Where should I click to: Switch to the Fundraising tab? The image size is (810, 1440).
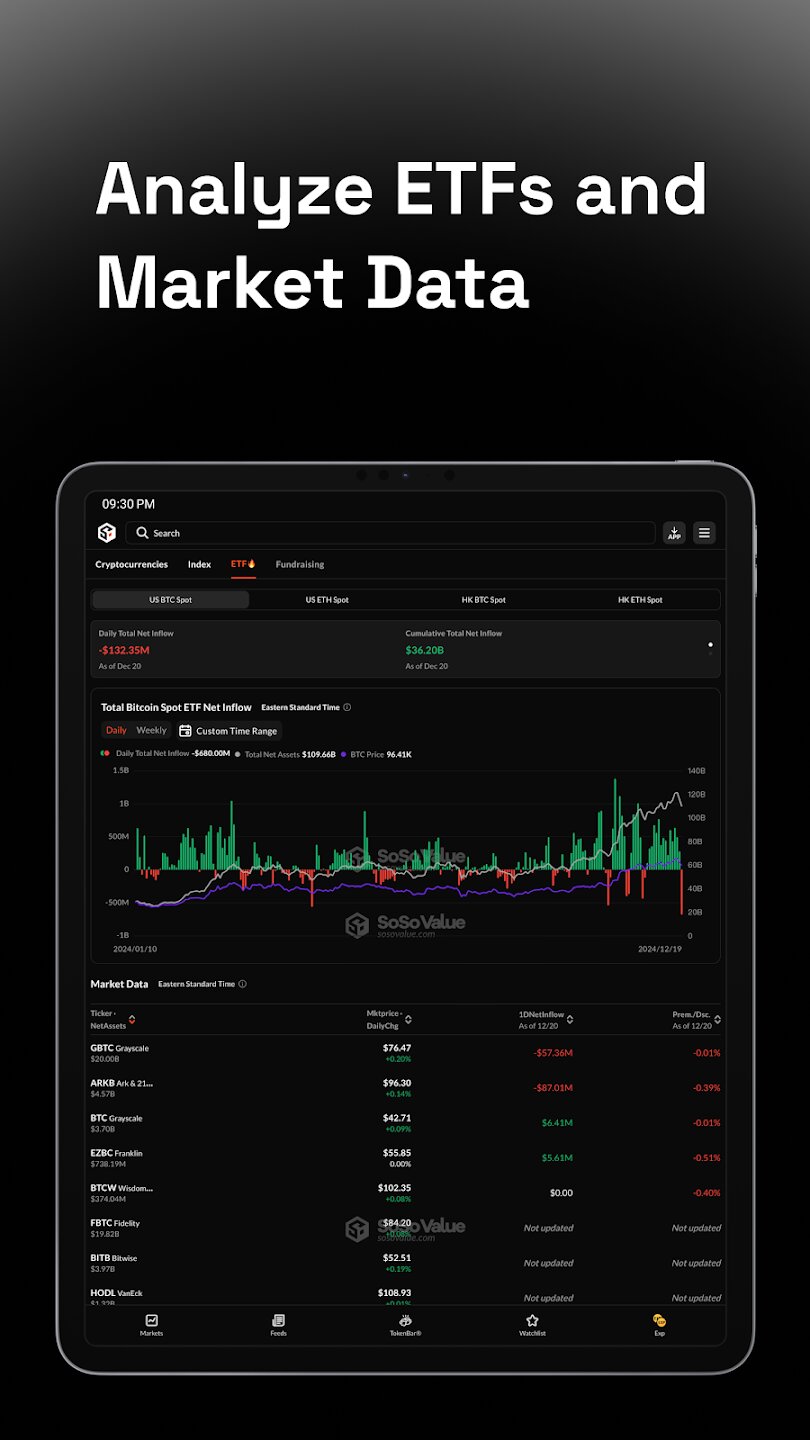(300, 565)
